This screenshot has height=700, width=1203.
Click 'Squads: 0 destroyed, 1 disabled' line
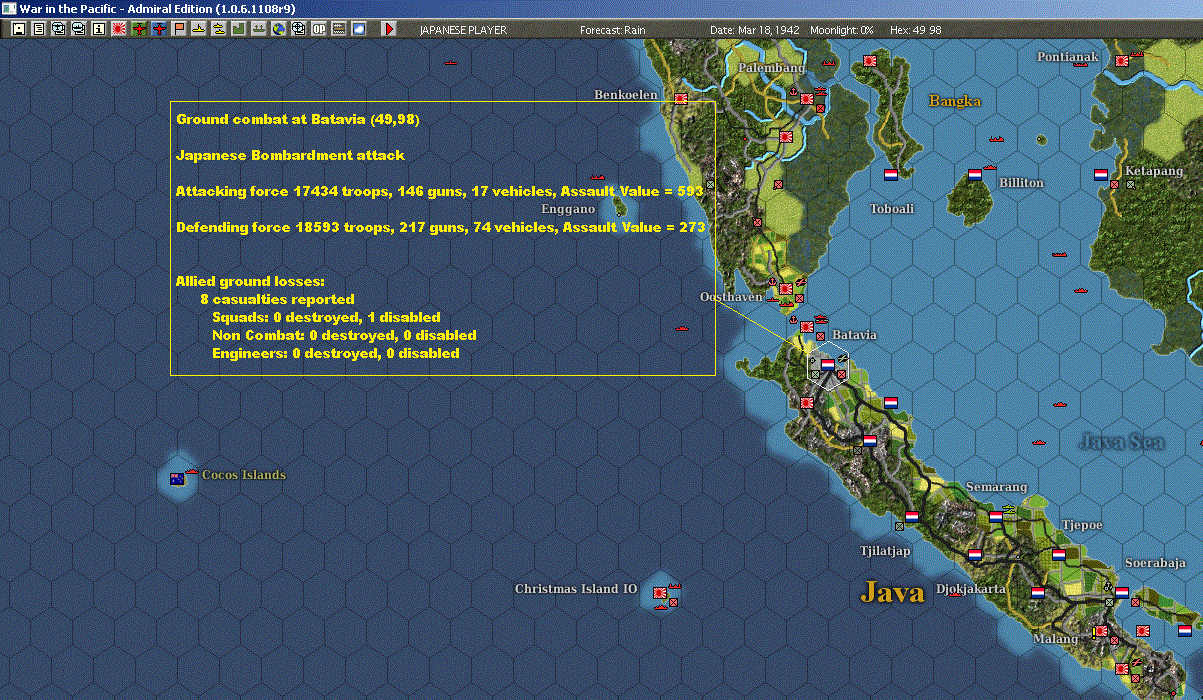pyautogui.click(x=326, y=317)
